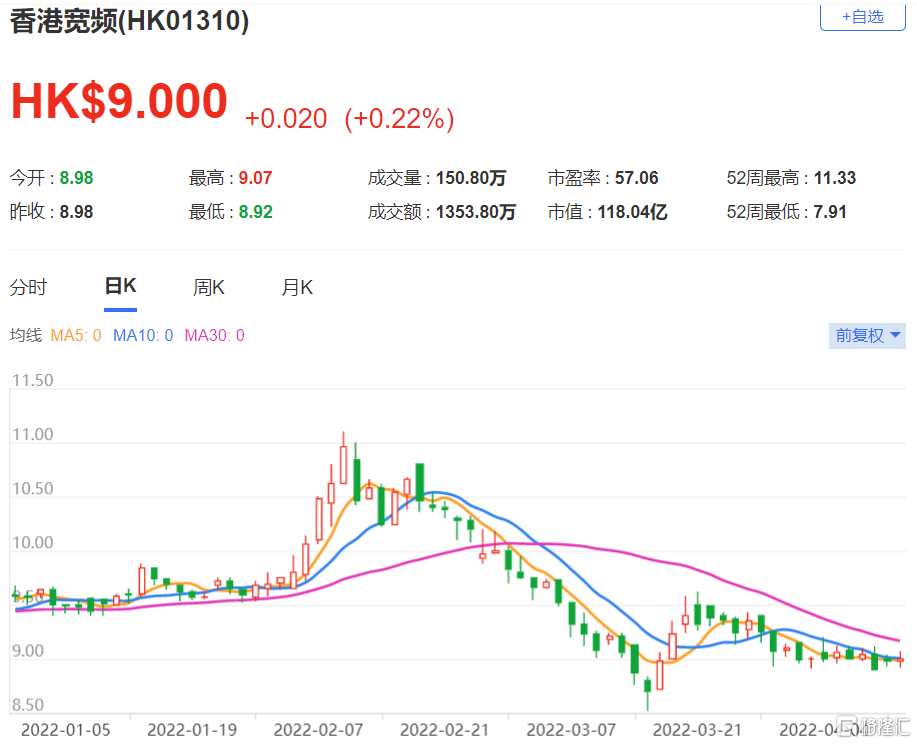Click the stock title 香港宽频(HK01310)
The width and height of the screenshot is (917, 744).
(129, 22)
